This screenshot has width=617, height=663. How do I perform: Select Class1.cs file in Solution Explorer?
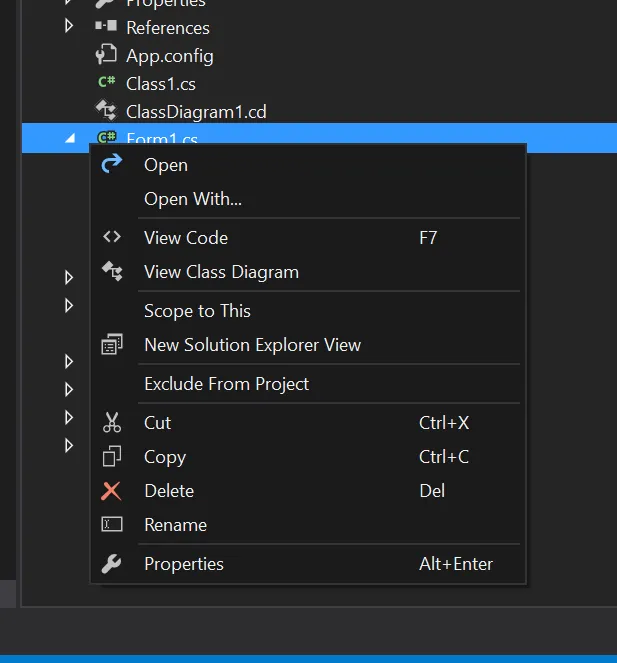pyautogui.click(x=160, y=84)
